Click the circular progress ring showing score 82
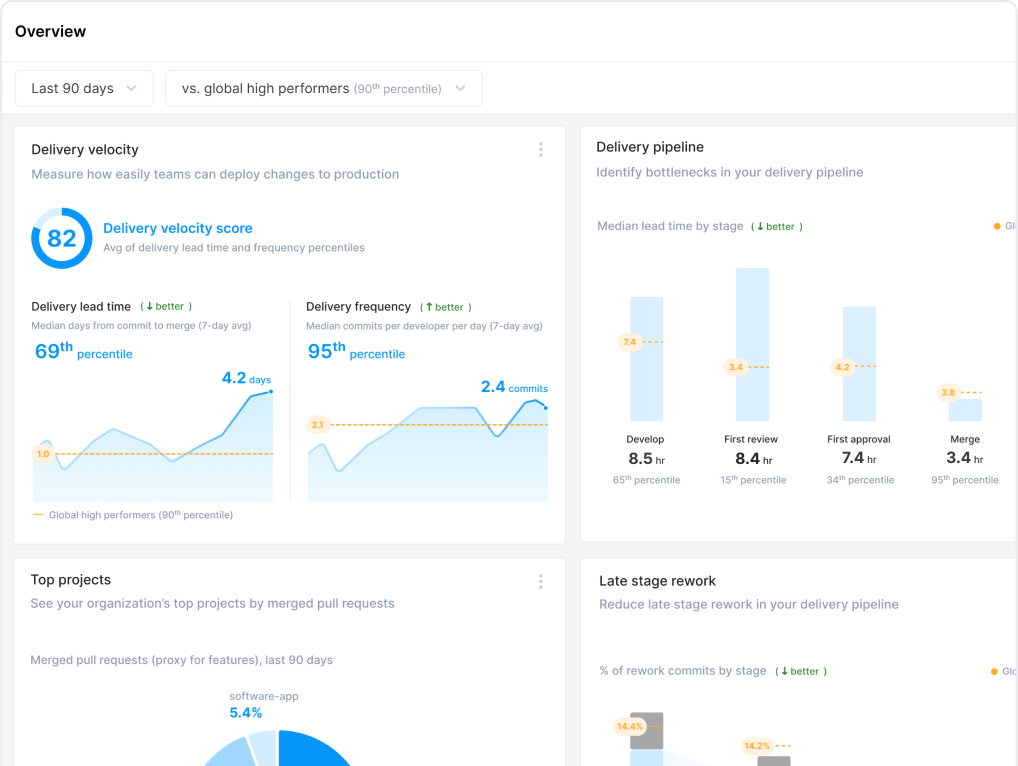Image resolution: width=1018 pixels, height=766 pixels. (x=61, y=238)
